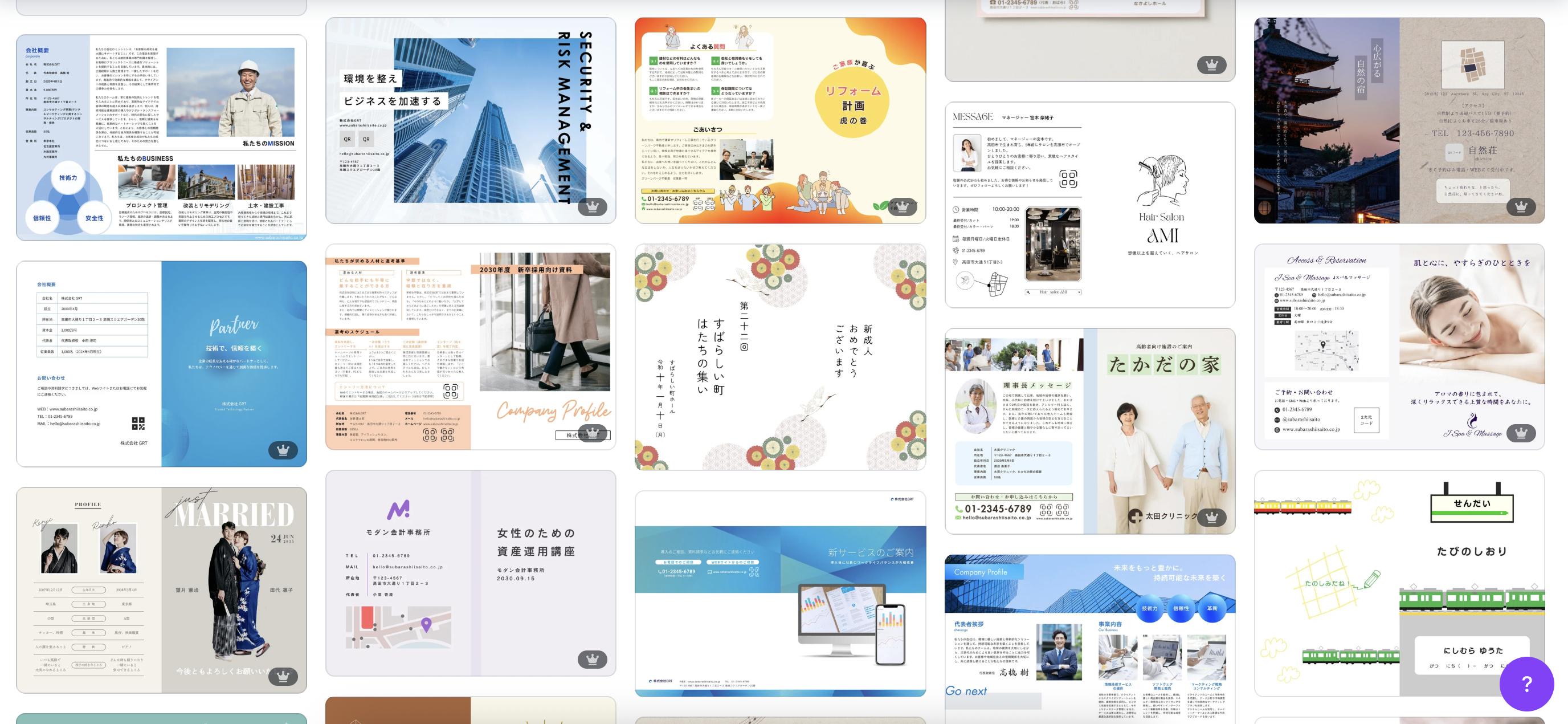Select the Company Profile 未来をもっと豊かに template
The height and width of the screenshot is (724, 1568).
click(1089, 640)
